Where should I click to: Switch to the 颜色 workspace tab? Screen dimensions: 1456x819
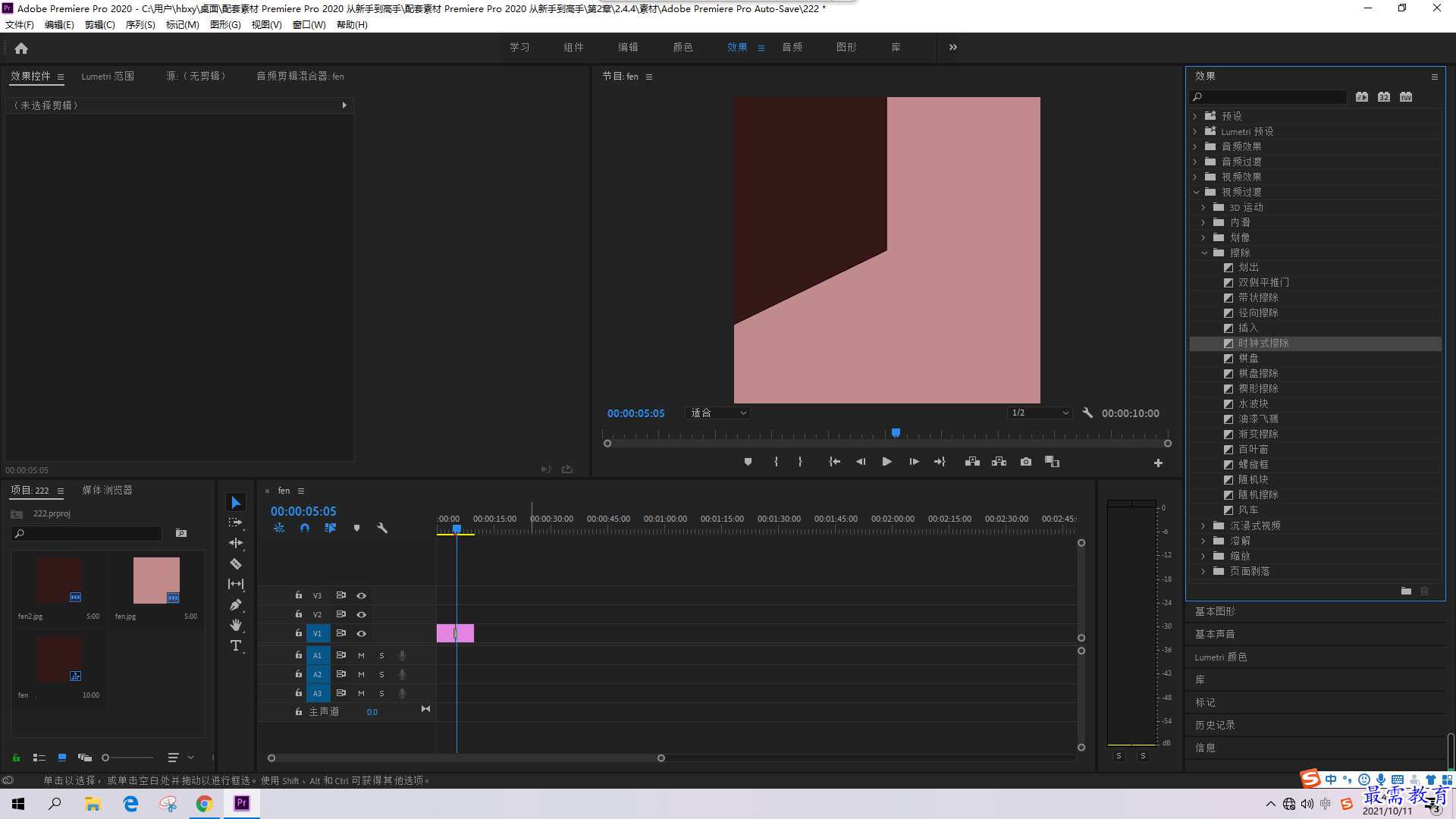[x=682, y=47]
